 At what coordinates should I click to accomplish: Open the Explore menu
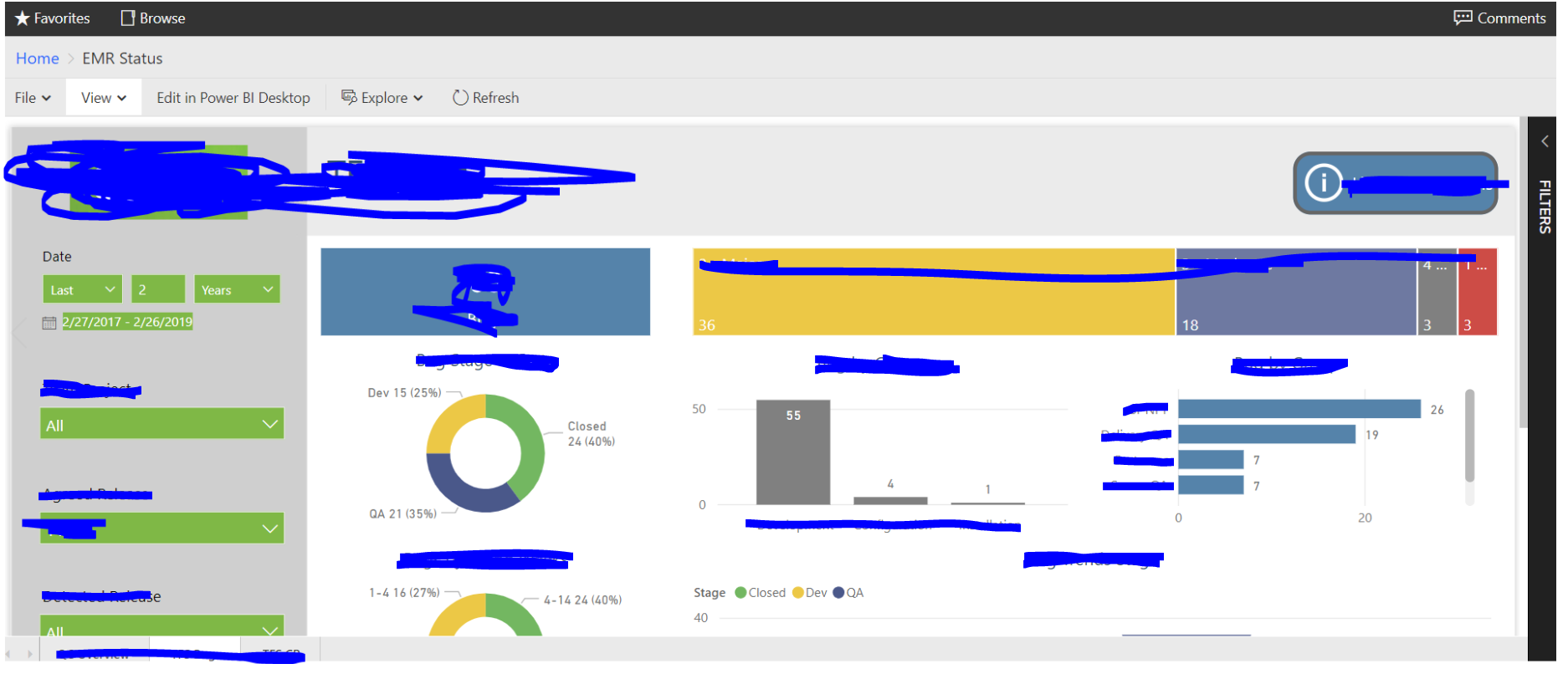click(x=382, y=98)
